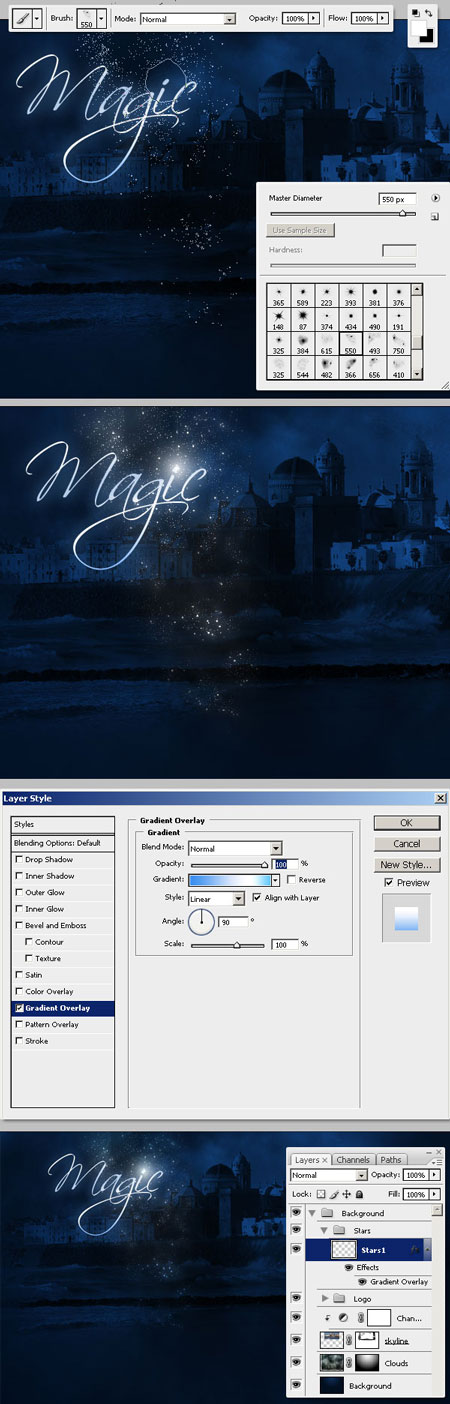The height and width of the screenshot is (1404, 450).
Task: Select the 365 brush preset
Action: pyautogui.click(x=277, y=294)
